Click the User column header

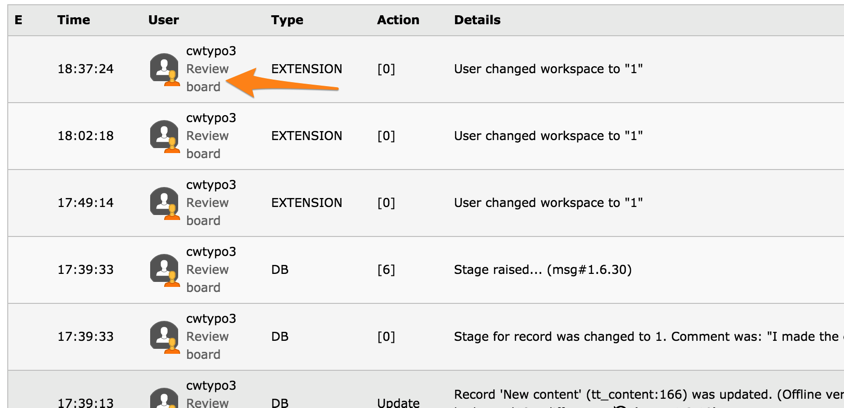pyautogui.click(x=163, y=20)
